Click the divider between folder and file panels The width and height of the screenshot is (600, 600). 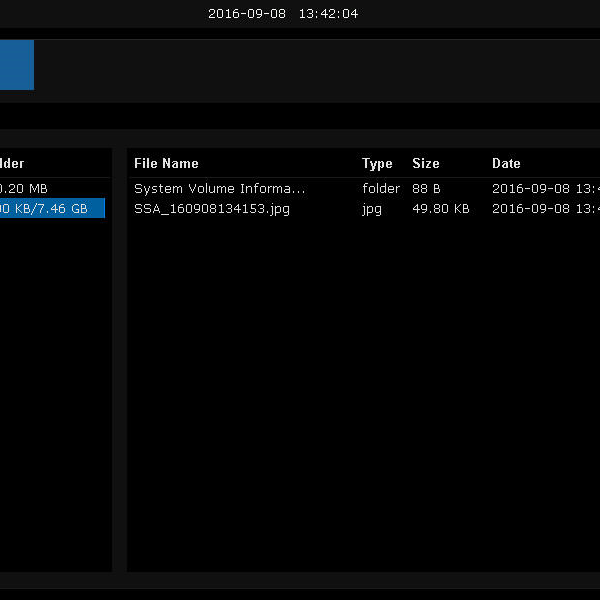click(119, 360)
